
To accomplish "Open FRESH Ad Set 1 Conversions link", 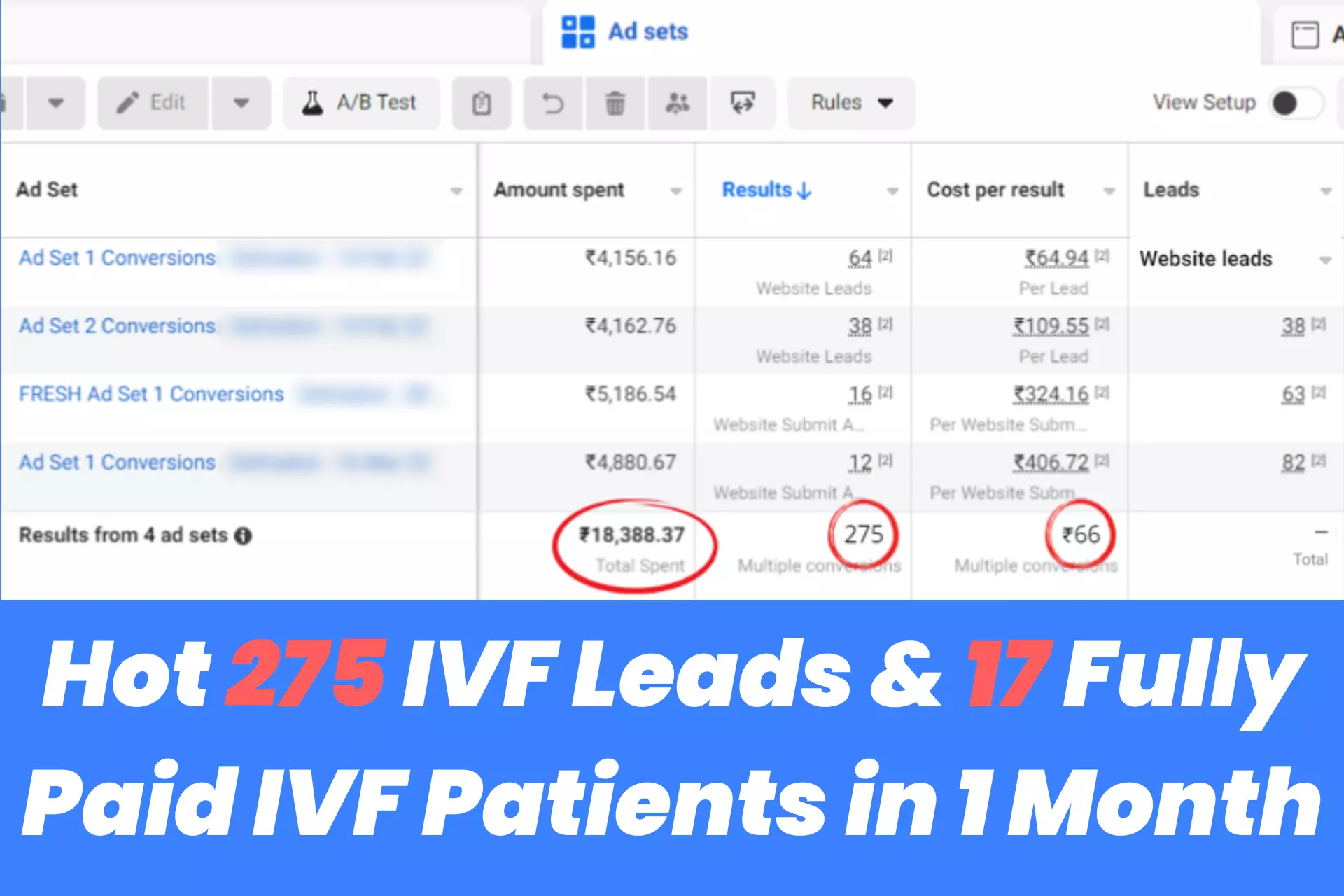I will 151,394.
